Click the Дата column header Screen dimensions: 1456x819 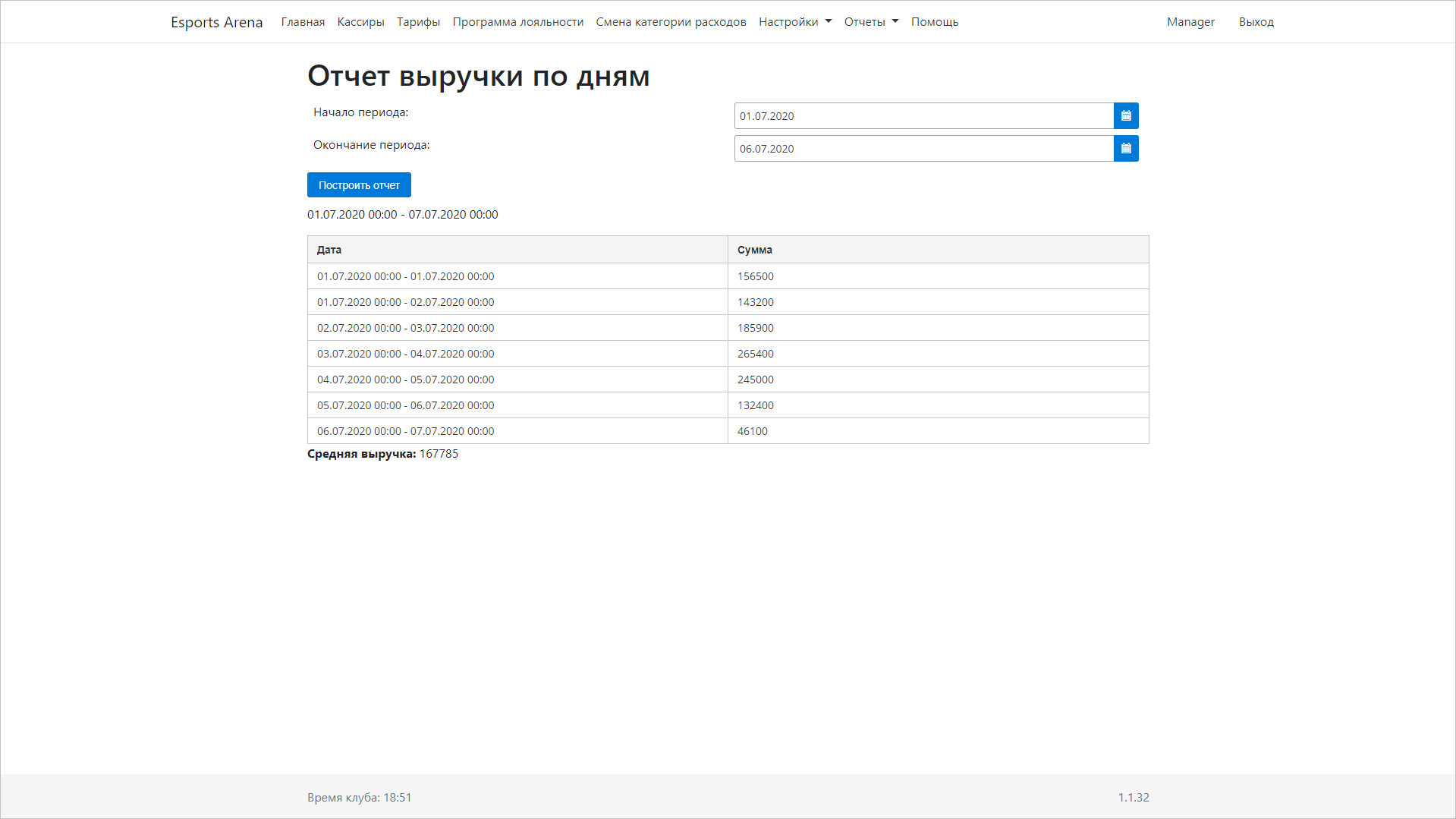click(x=328, y=249)
